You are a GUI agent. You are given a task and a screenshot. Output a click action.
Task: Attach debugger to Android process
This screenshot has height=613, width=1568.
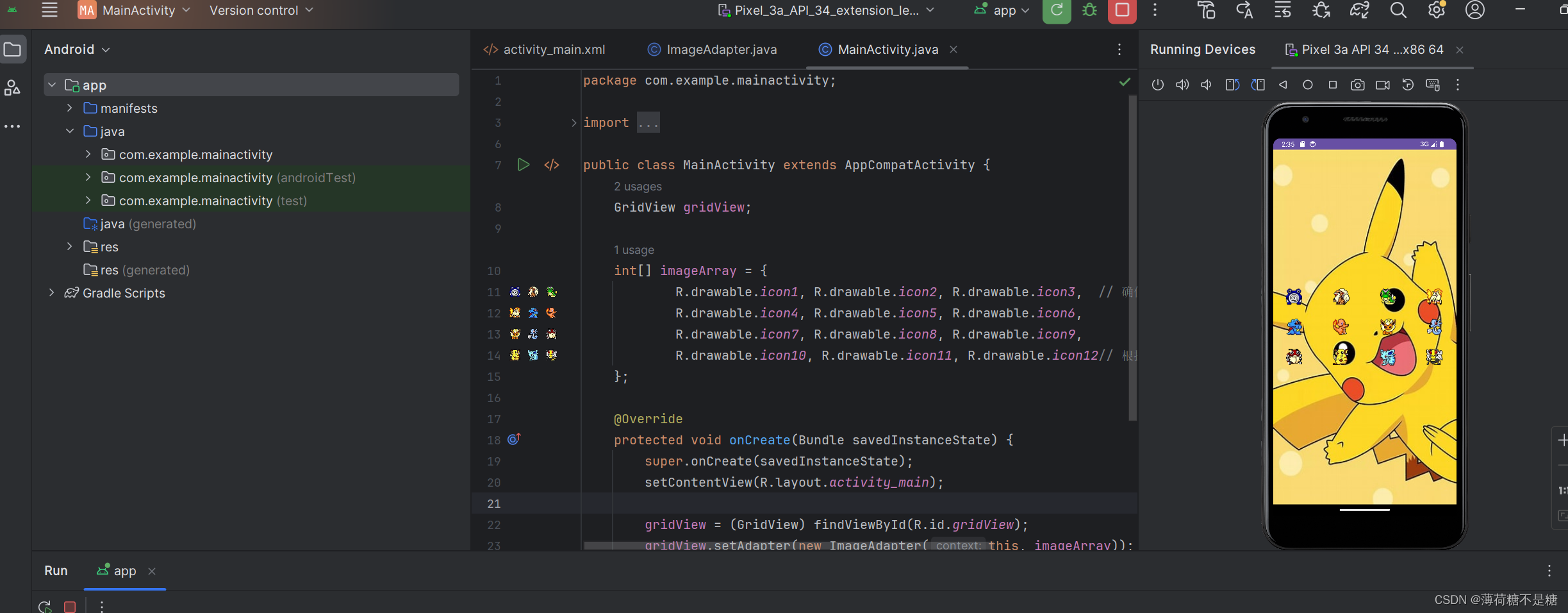point(1321,10)
